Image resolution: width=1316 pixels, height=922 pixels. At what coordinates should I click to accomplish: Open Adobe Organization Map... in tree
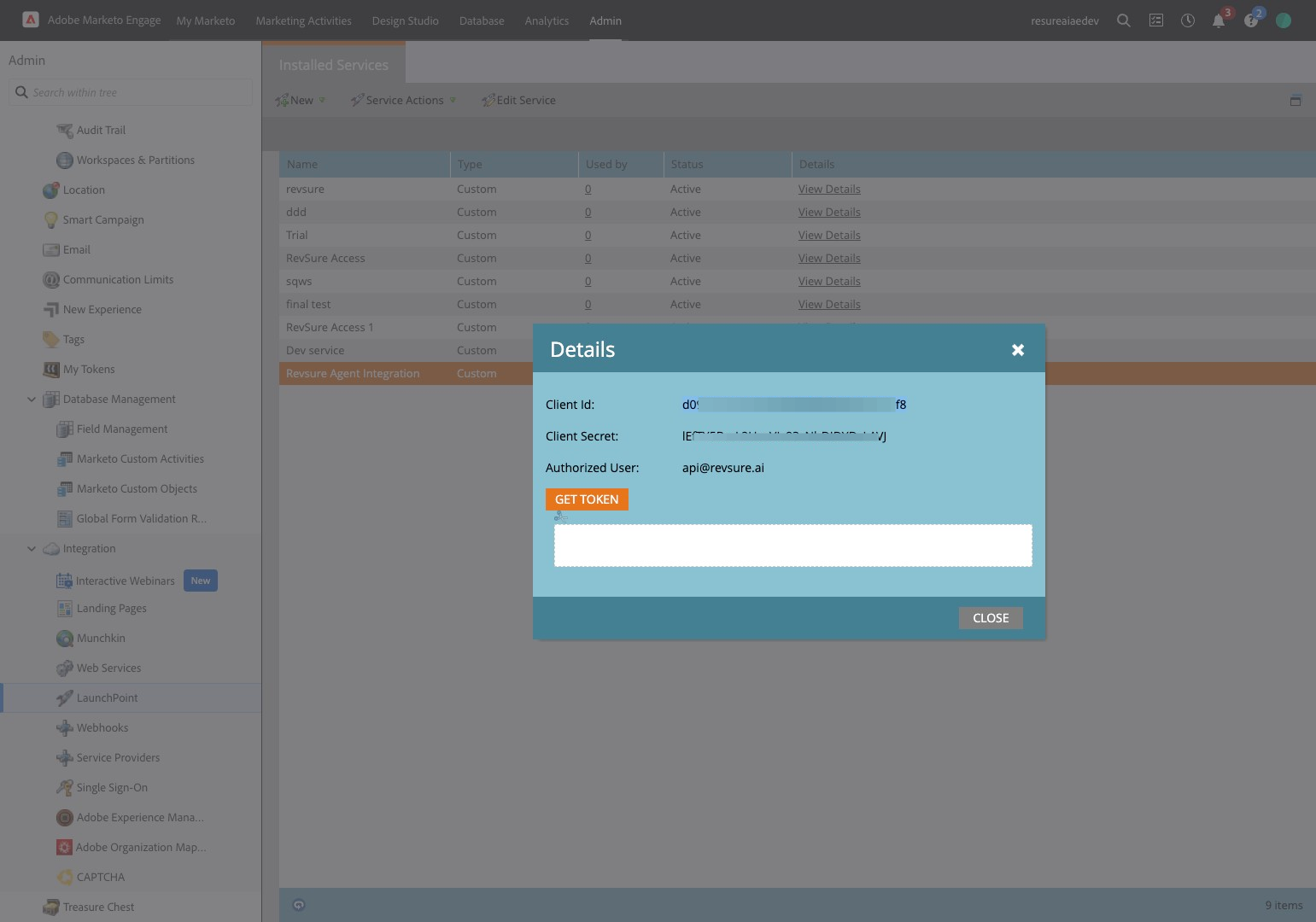[x=141, y=847]
